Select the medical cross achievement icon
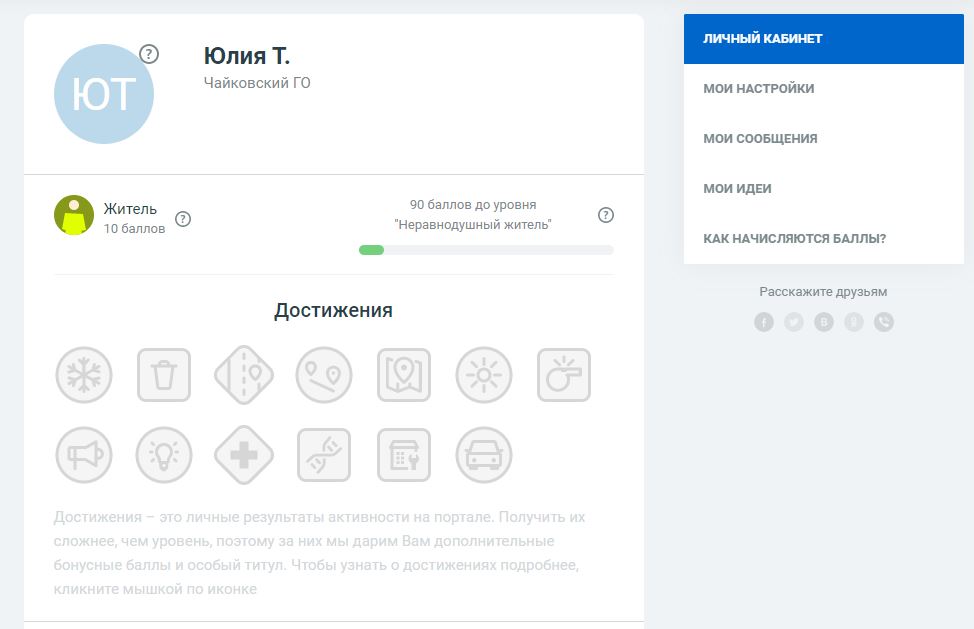The height and width of the screenshot is (629, 974). [x=244, y=455]
